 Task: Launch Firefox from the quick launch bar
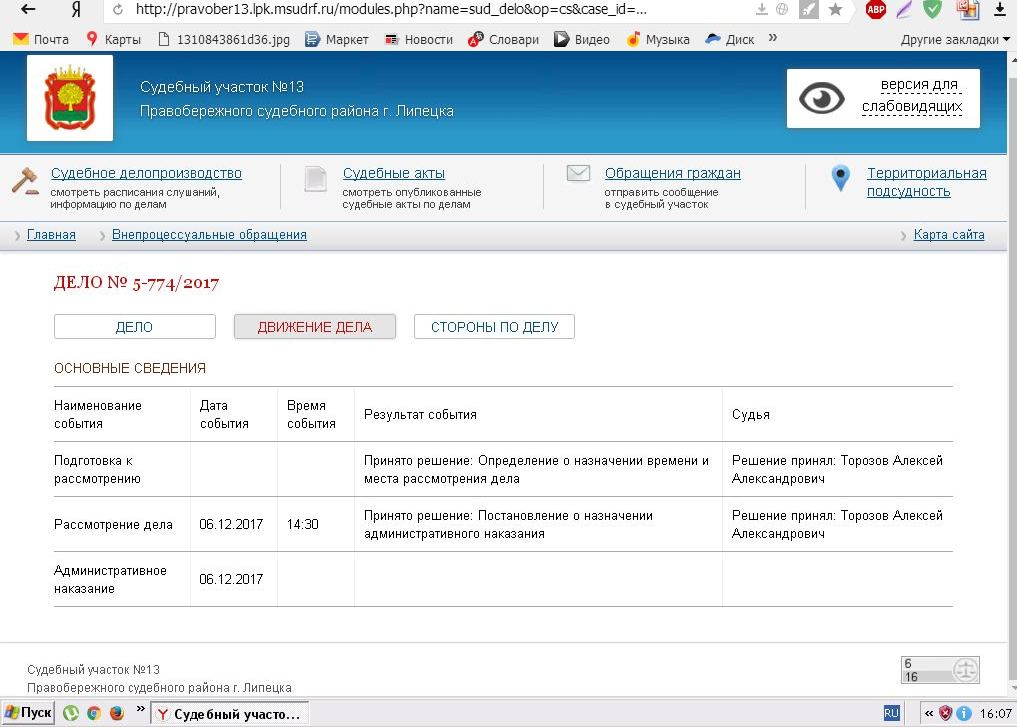pyautogui.click(x=116, y=713)
